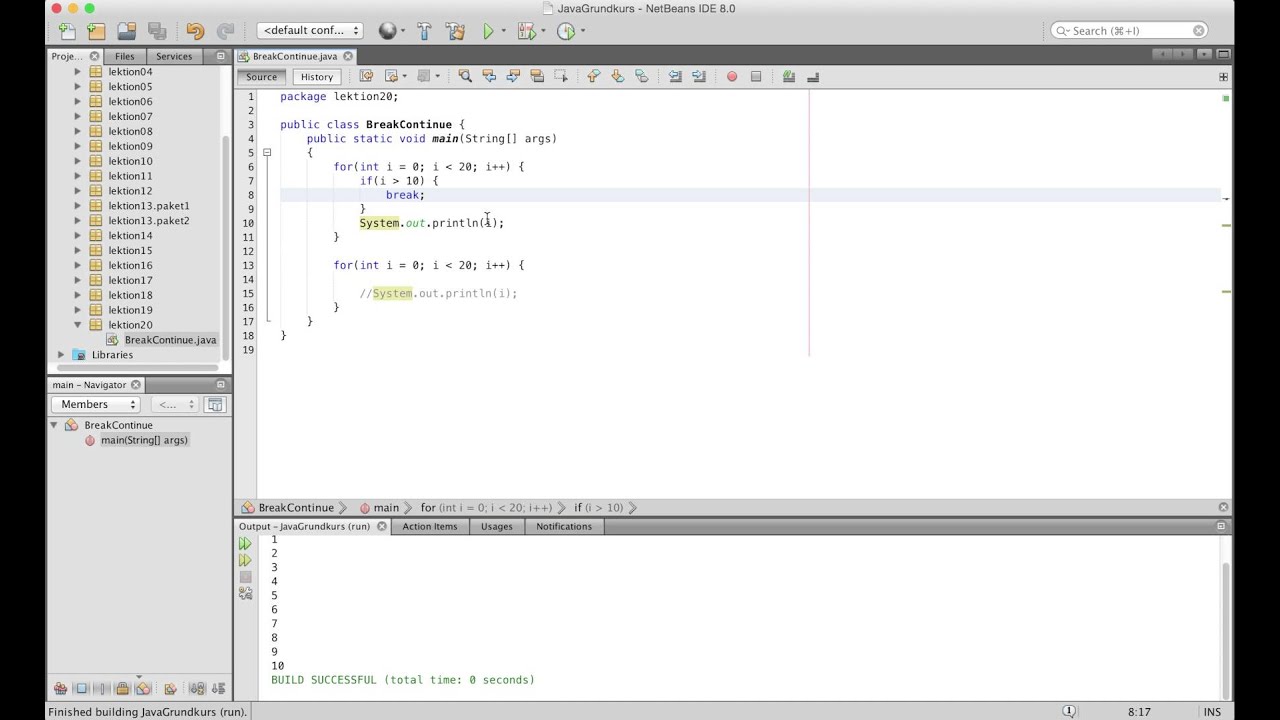Click the Open Project toolbar icon

pos(127,31)
